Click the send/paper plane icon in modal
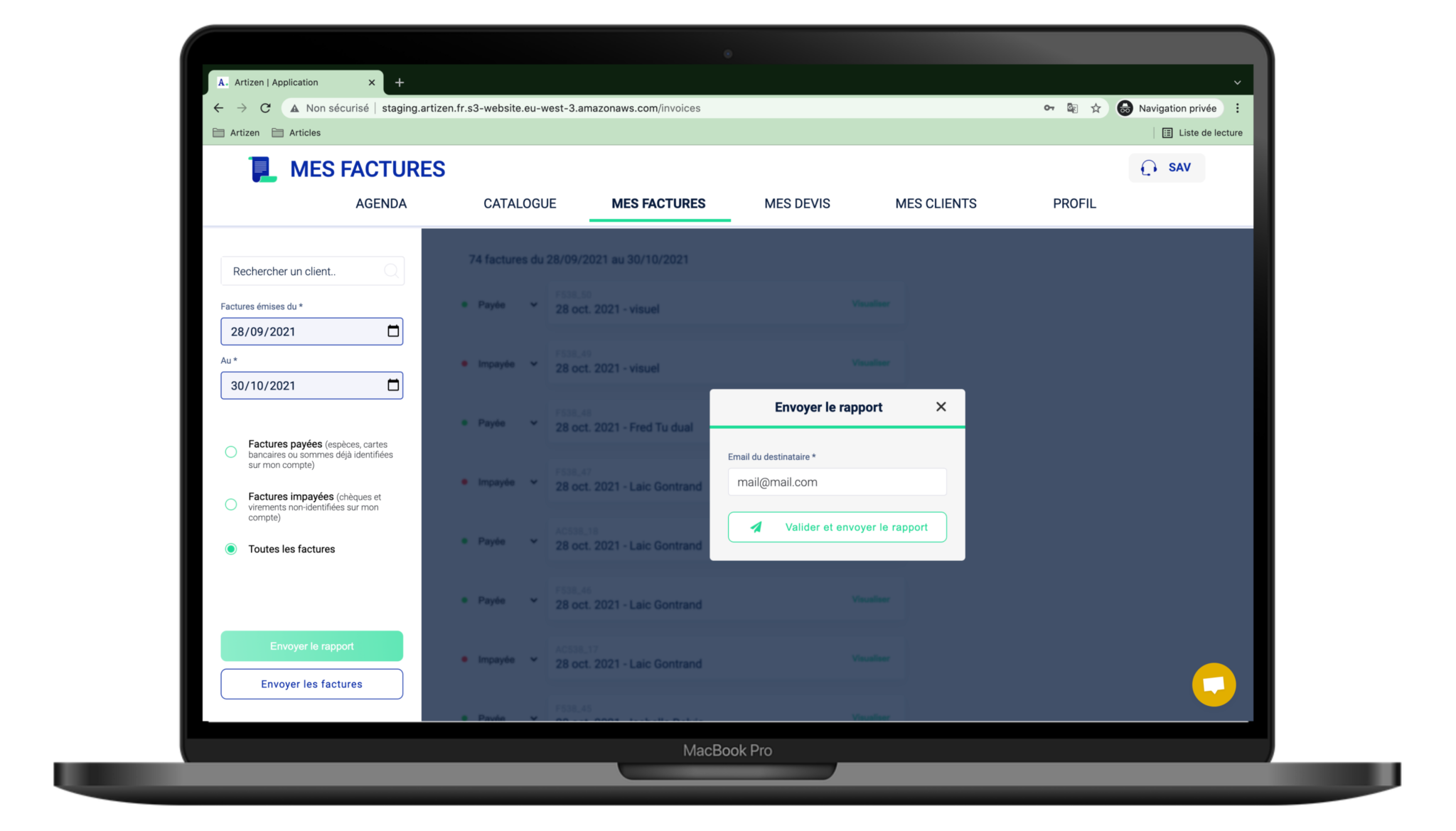Image resolution: width=1456 pixels, height=831 pixels. click(x=755, y=527)
